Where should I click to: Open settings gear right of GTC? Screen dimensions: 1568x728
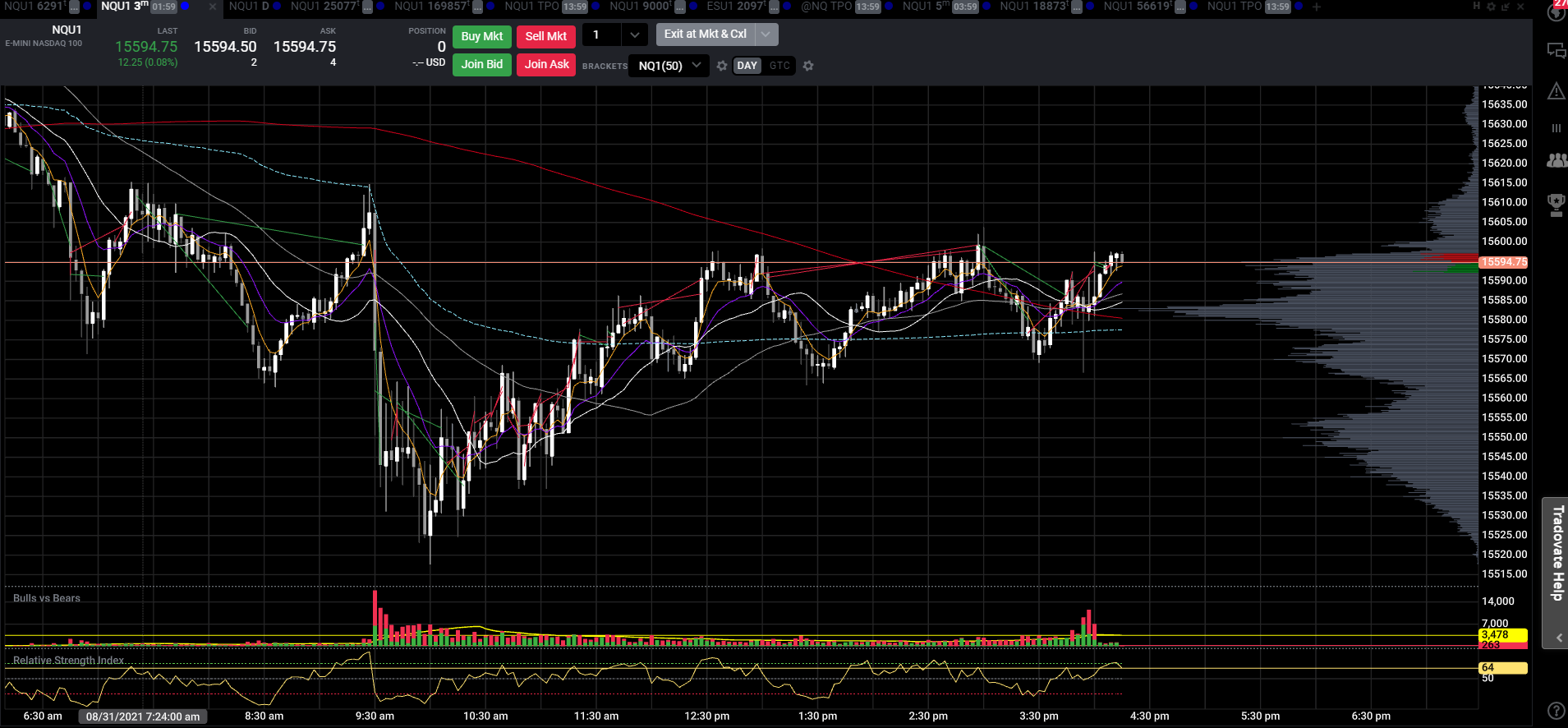click(808, 66)
